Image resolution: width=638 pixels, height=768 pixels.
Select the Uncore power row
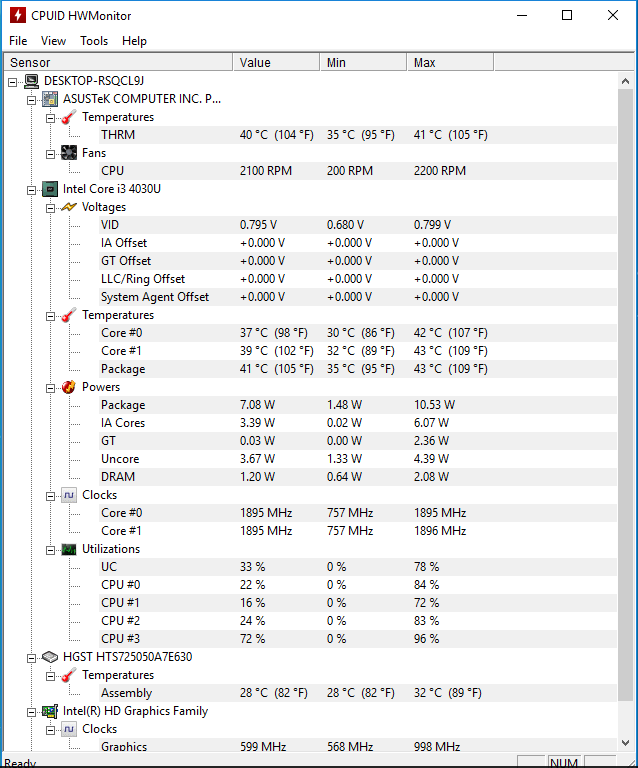coord(358,459)
